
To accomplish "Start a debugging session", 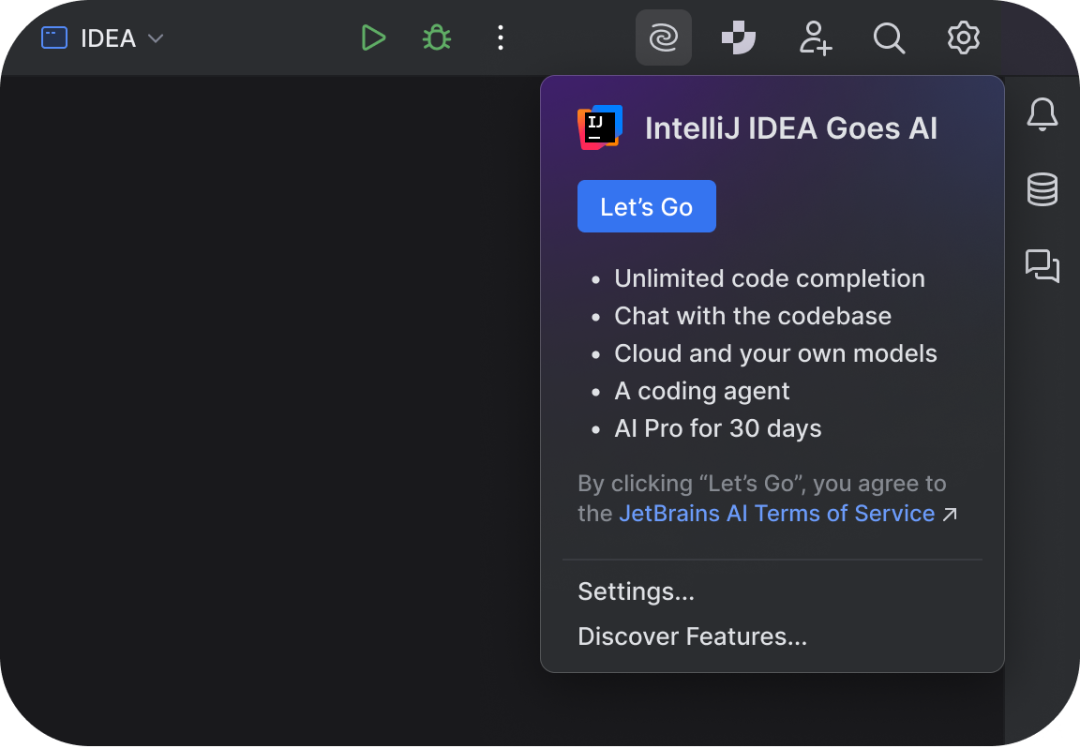I will [436, 37].
